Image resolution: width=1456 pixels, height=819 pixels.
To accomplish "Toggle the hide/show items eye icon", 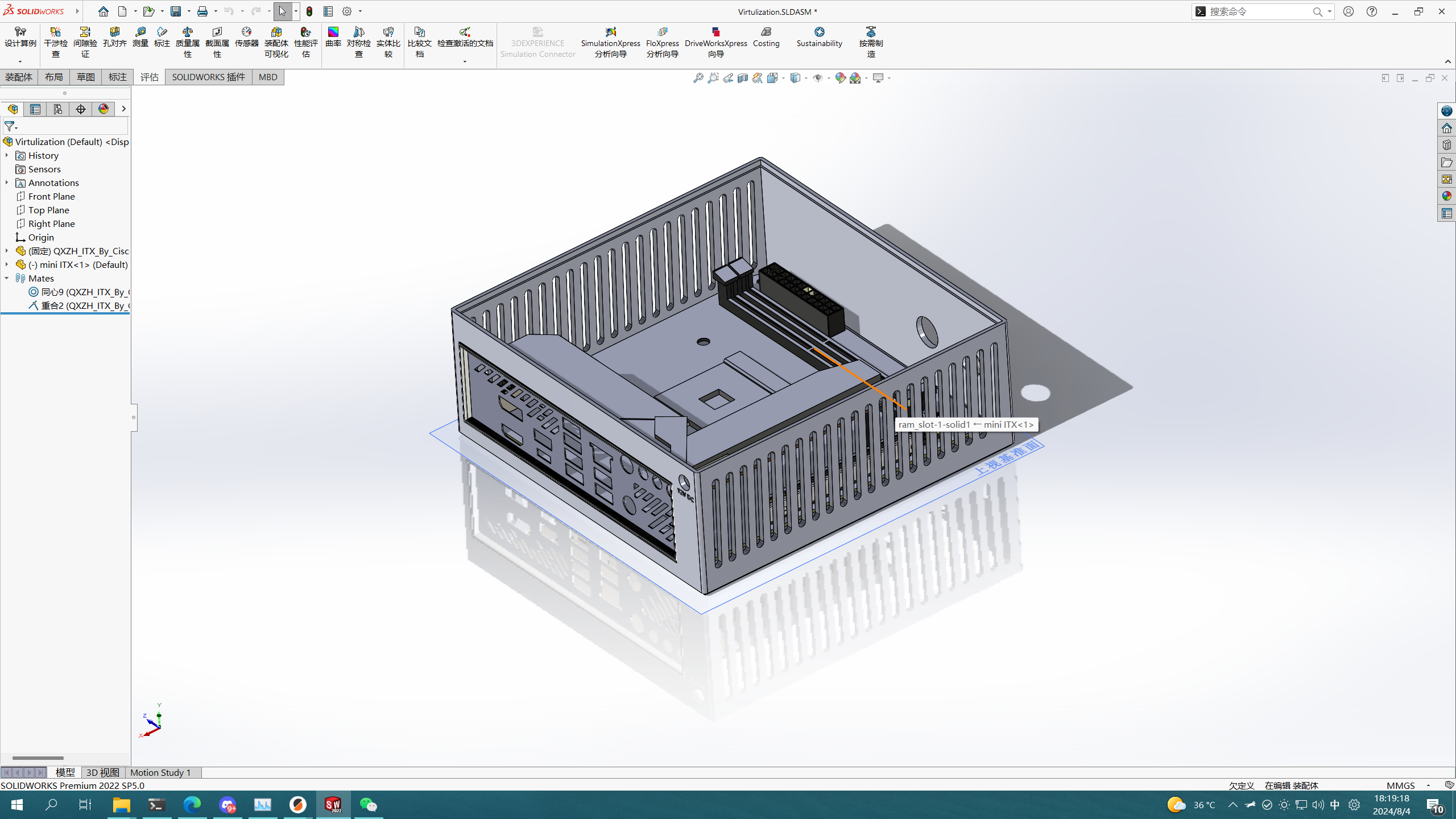I will click(817, 78).
